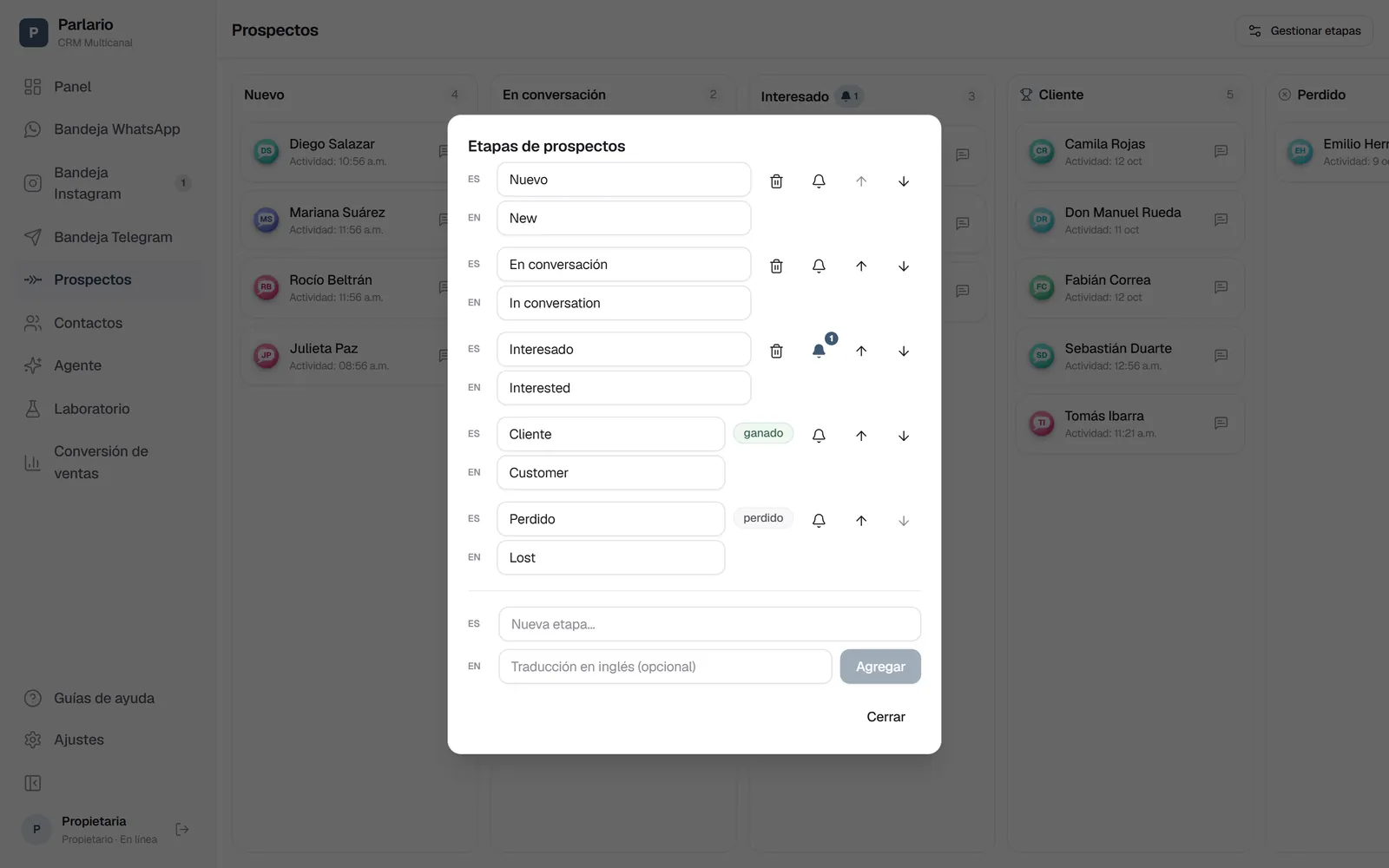Edit the Spanish name field 'Nuevo'
Image resolution: width=1389 pixels, height=868 pixels.
point(623,180)
